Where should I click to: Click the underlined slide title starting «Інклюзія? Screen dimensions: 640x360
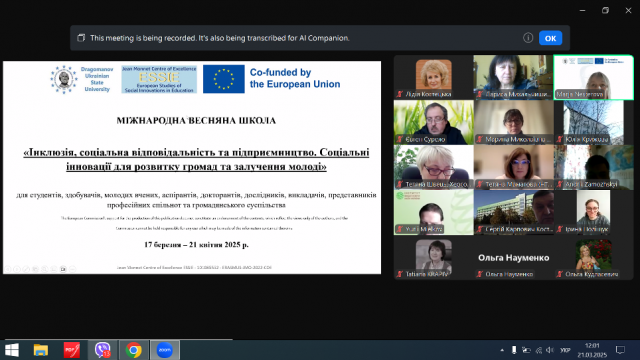pos(196,159)
